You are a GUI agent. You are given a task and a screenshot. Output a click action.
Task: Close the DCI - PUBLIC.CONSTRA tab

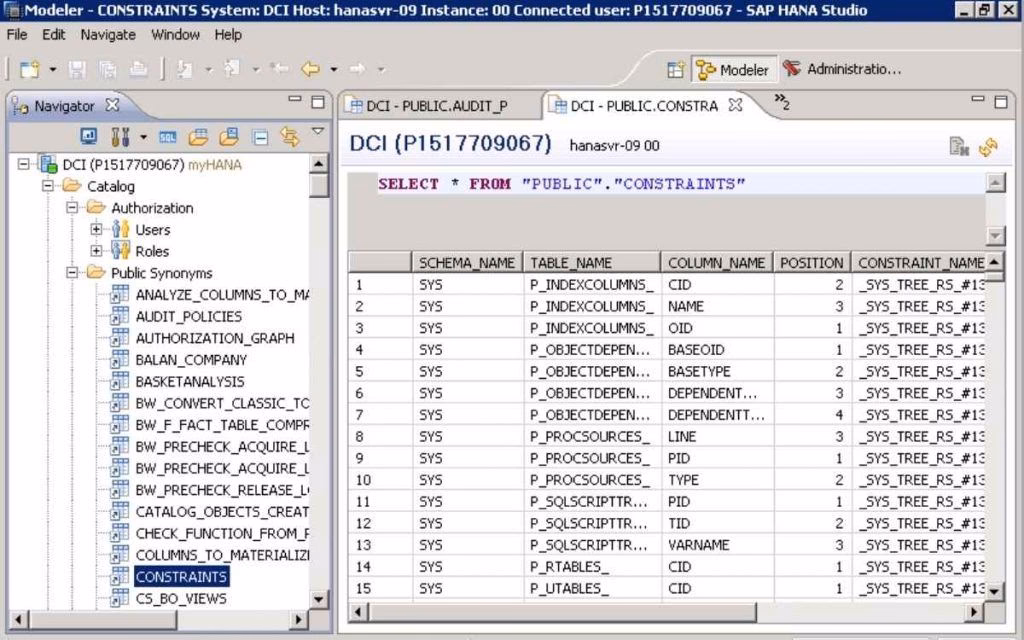coord(735,104)
